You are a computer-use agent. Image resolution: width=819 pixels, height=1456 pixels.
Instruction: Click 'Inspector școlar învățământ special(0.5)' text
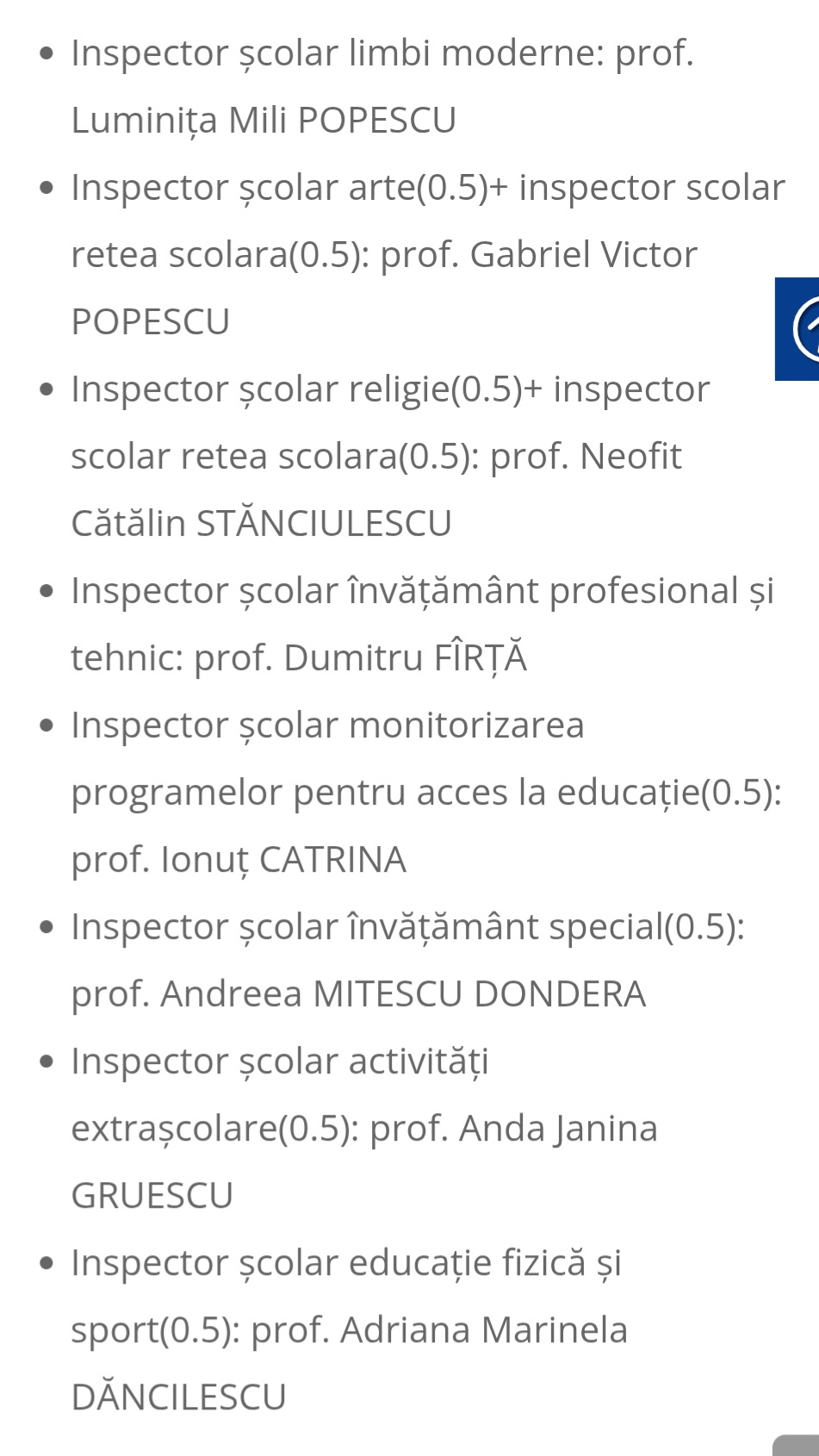408,927
